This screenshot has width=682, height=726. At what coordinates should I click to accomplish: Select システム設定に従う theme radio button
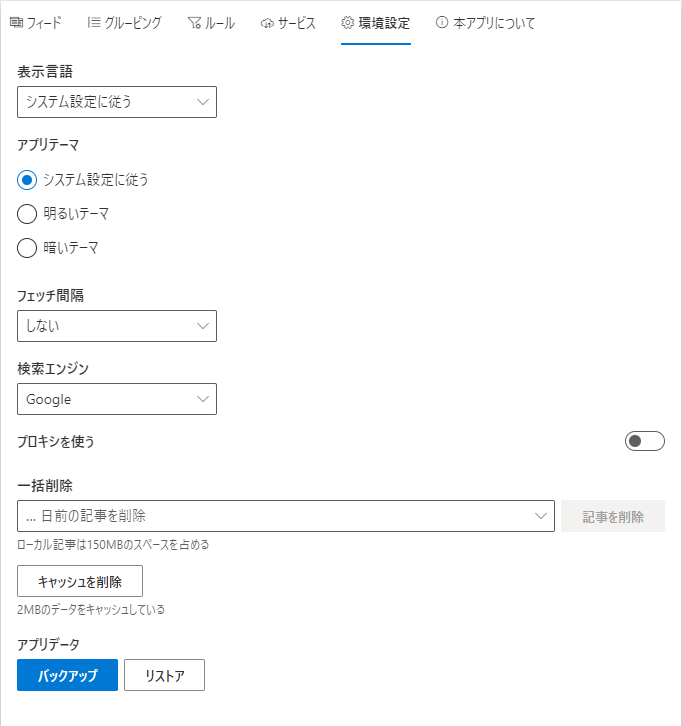tap(27, 180)
